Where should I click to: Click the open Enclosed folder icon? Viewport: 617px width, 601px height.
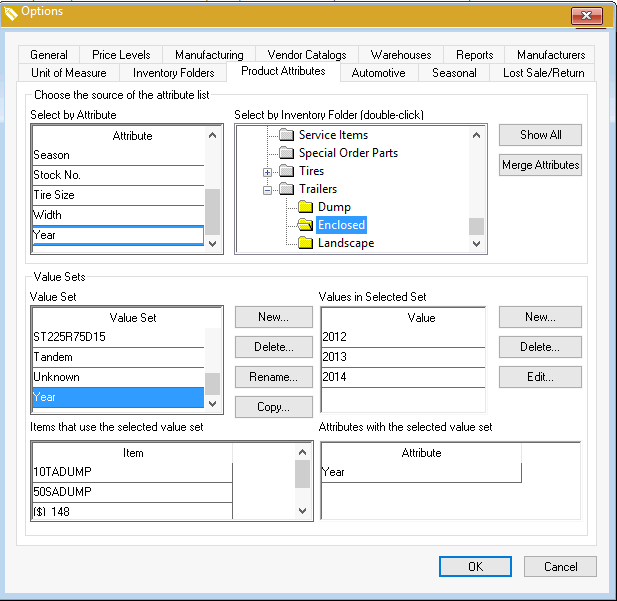(x=305, y=225)
